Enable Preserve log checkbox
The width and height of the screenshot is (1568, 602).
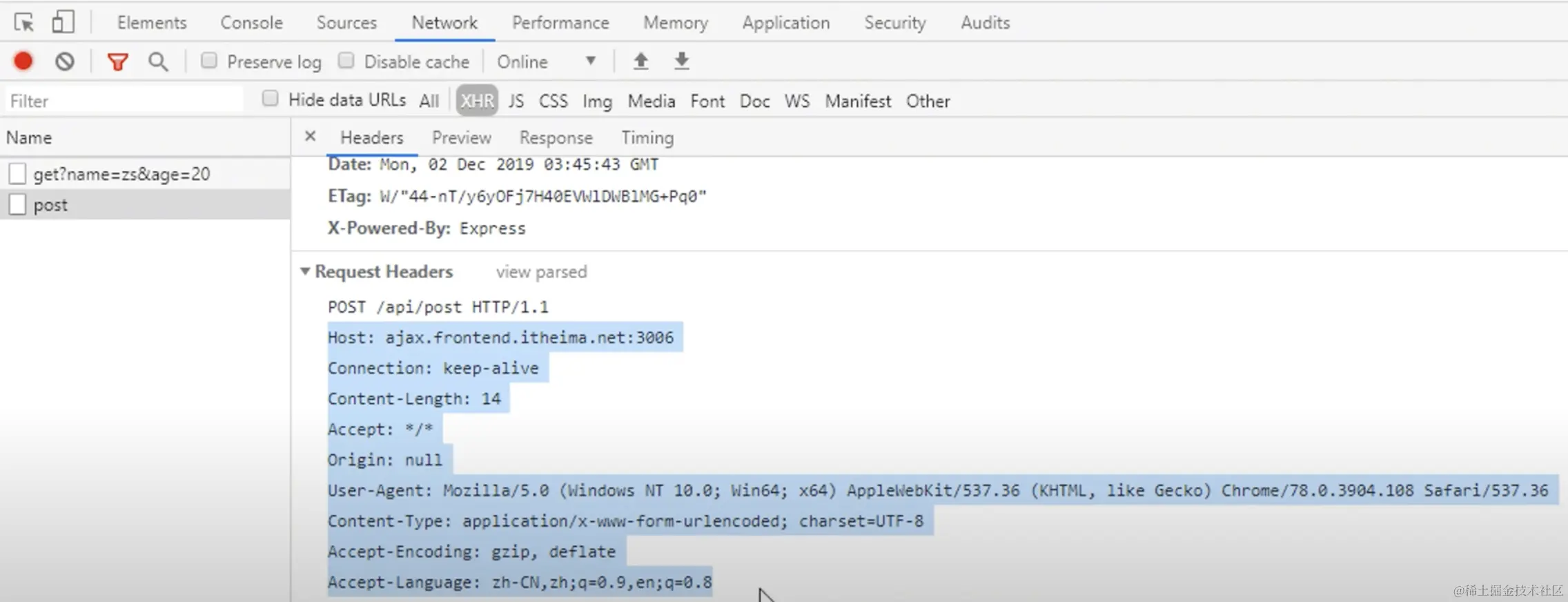209,61
